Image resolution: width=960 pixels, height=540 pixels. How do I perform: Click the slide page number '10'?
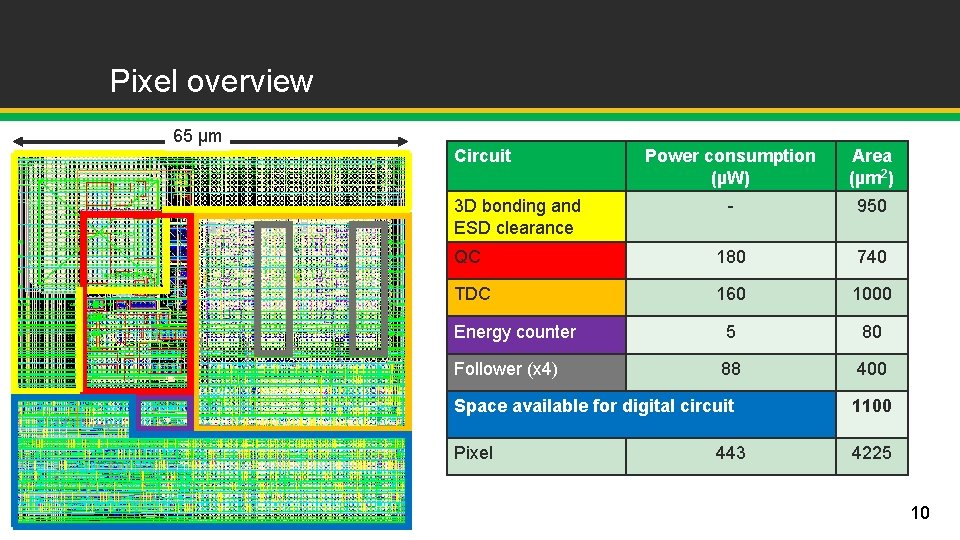[920, 512]
